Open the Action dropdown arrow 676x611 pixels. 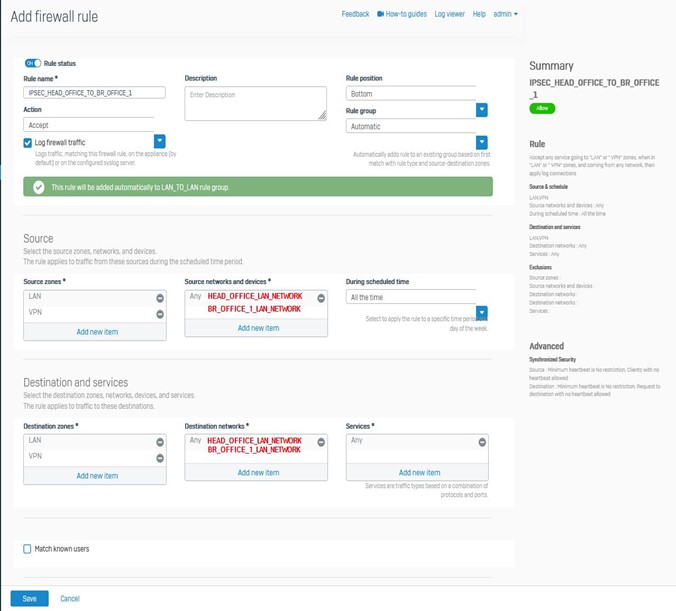pyautogui.click(x=159, y=142)
